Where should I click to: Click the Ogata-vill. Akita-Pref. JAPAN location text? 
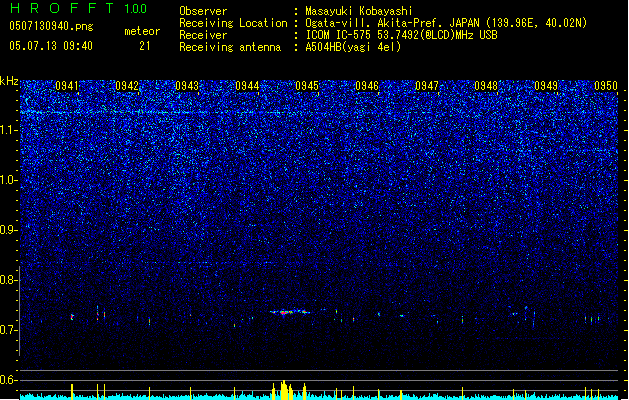point(446,23)
